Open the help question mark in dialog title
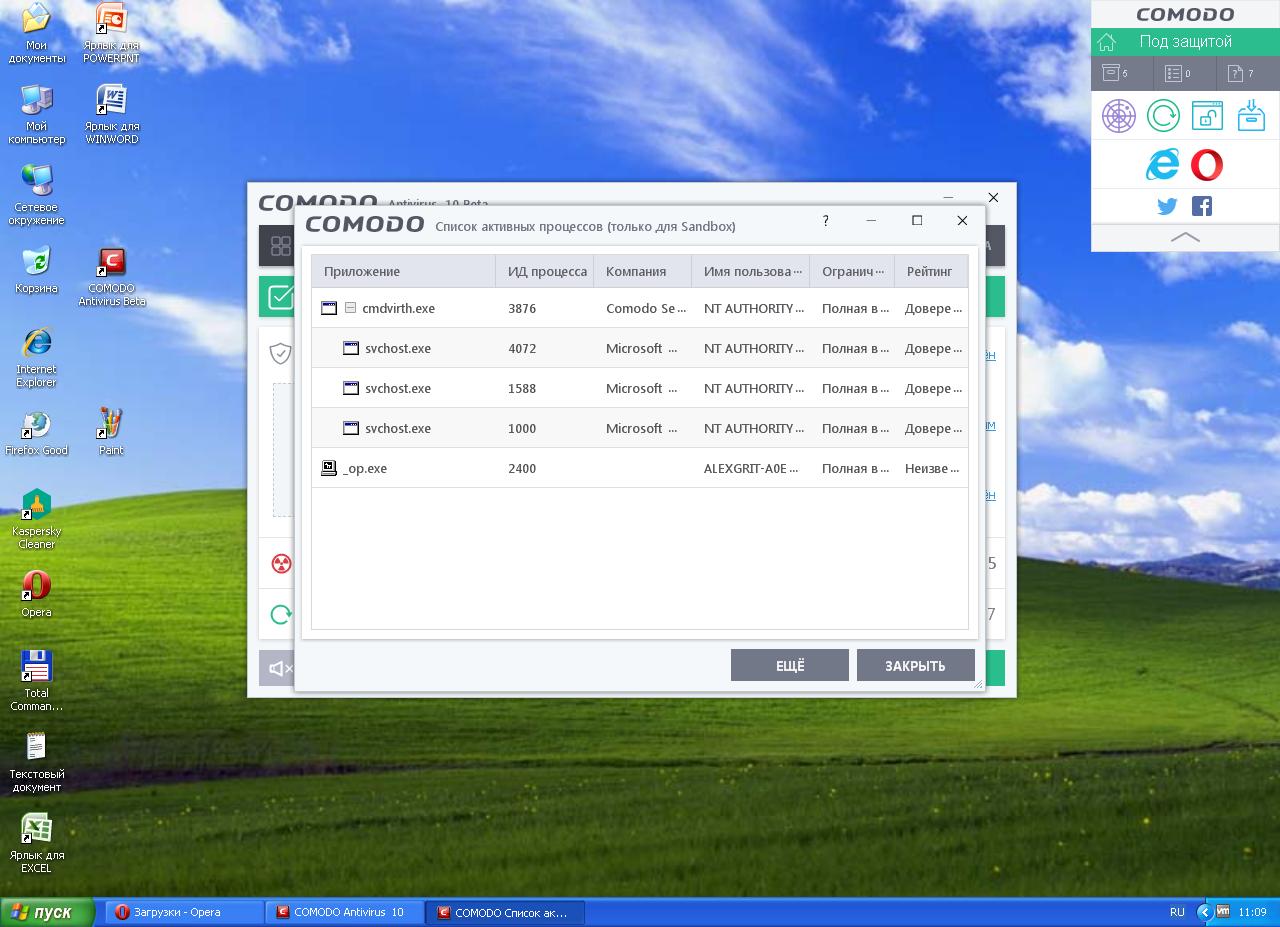This screenshot has height=927, width=1280. 825,221
